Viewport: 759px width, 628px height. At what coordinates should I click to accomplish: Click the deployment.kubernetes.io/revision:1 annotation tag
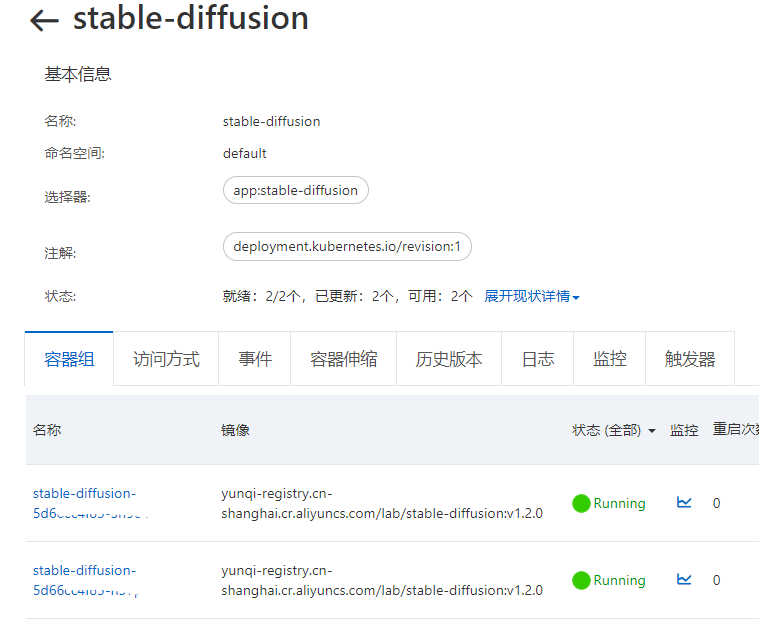click(x=347, y=246)
